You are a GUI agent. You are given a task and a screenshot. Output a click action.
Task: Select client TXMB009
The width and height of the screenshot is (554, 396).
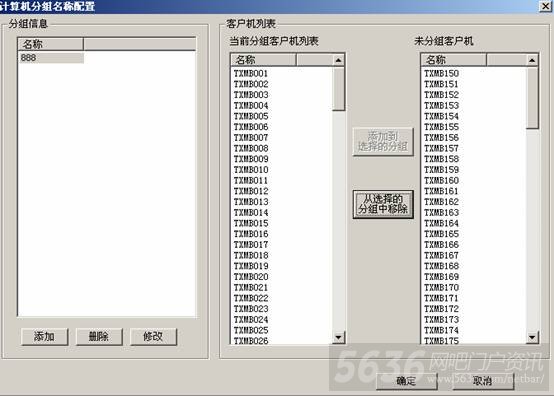[x=251, y=159]
